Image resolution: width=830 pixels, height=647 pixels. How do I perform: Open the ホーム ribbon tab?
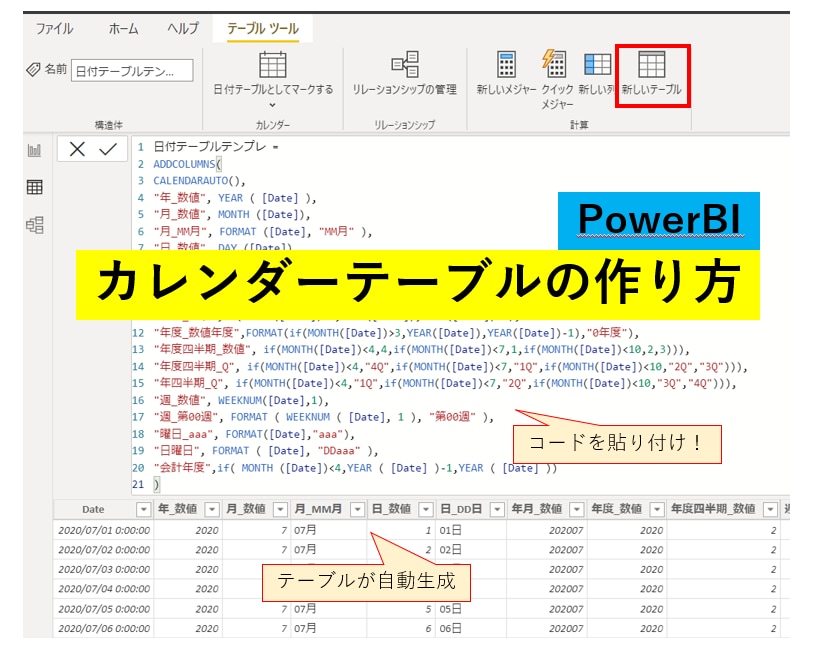click(123, 29)
